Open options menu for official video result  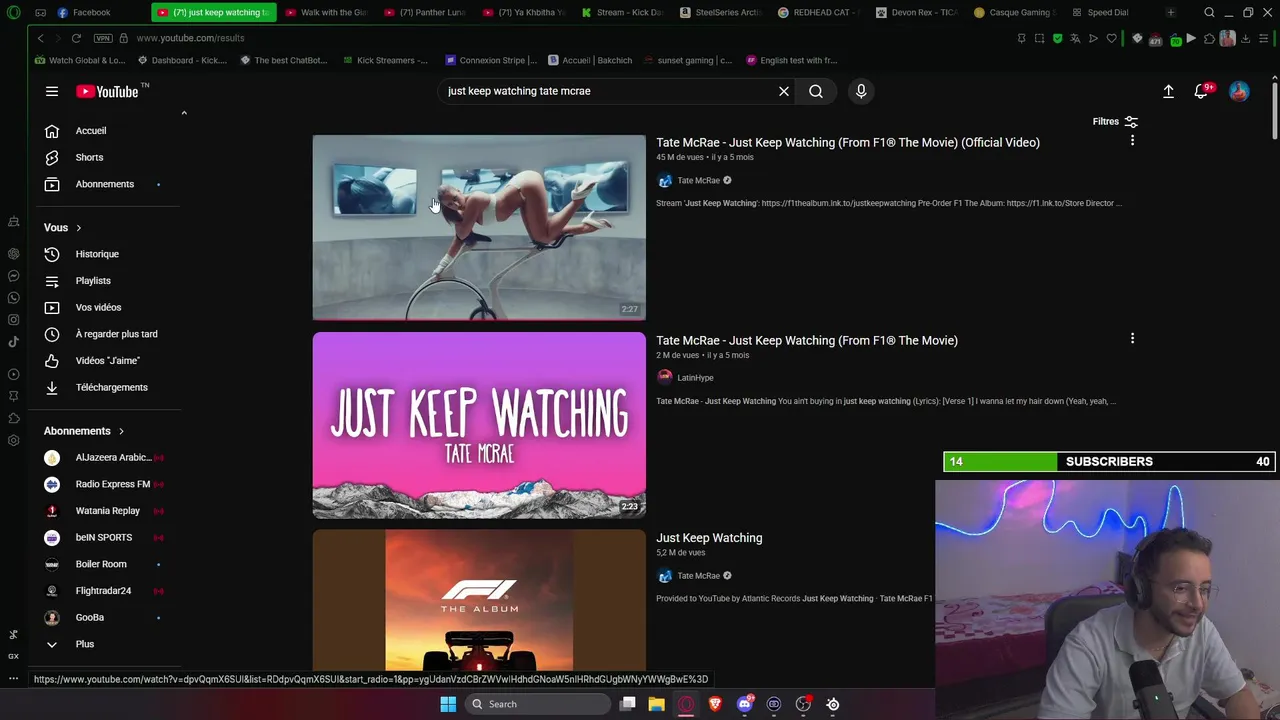point(1132,141)
